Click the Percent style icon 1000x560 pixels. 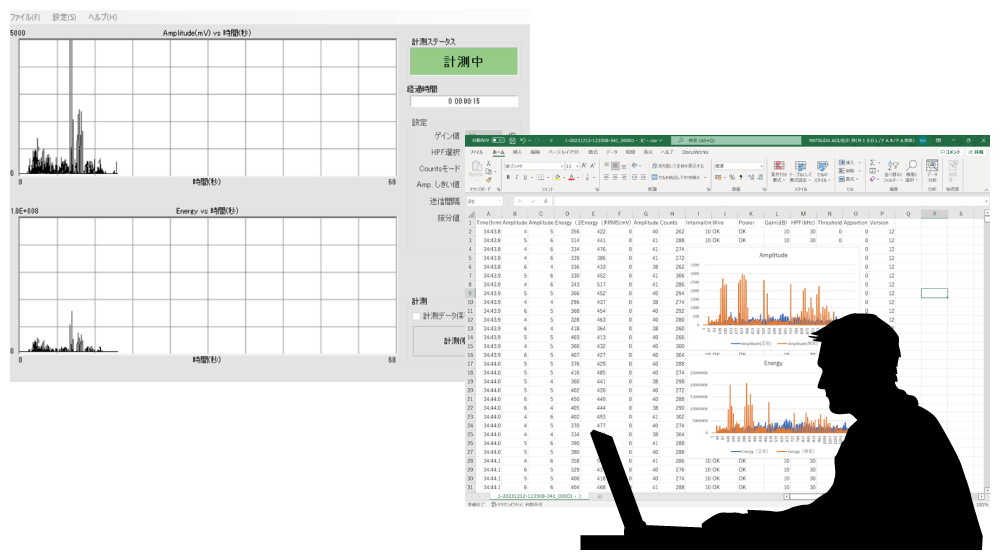(x=732, y=177)
